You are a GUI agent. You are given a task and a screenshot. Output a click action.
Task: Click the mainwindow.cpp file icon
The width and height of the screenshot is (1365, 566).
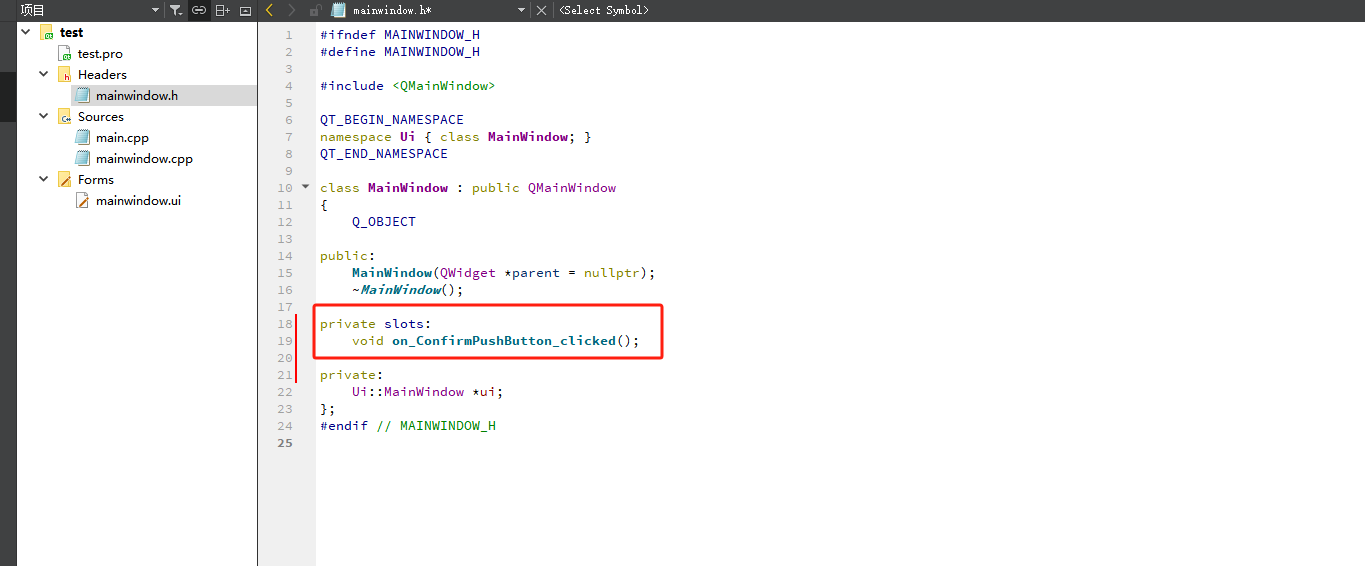pyautogui.click(x=83, y=158)
